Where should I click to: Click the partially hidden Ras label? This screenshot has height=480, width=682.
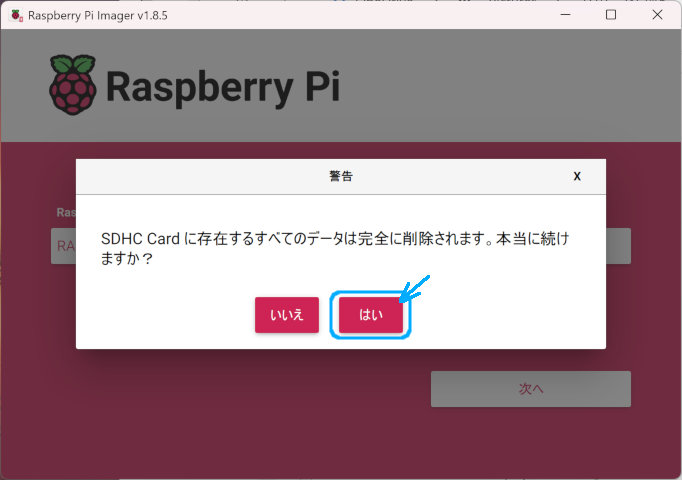(x=66, y=212)
